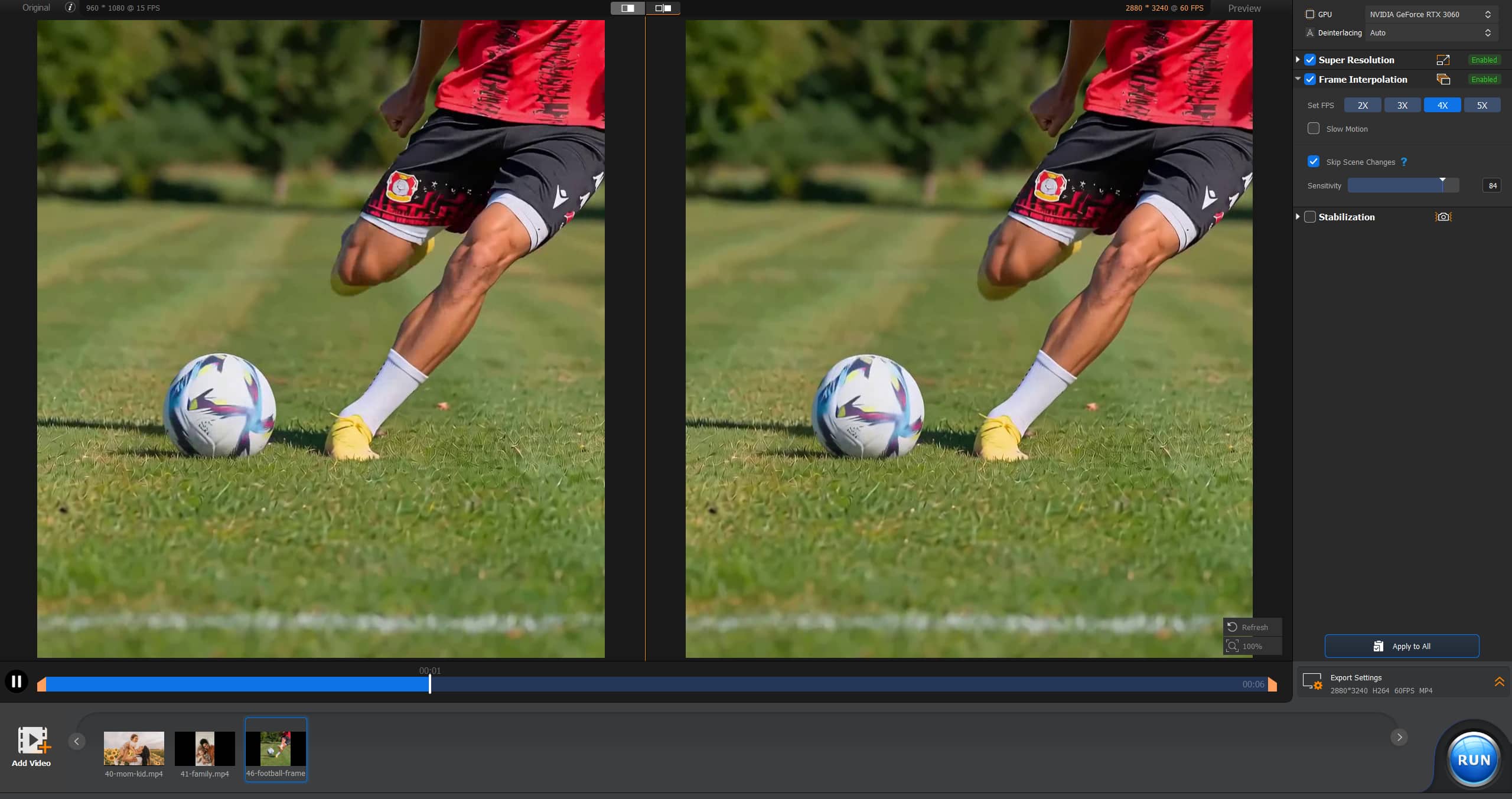The image size is (1512, 799).
Task: Click the timeline start trim marker
Action: coord(41,684)
